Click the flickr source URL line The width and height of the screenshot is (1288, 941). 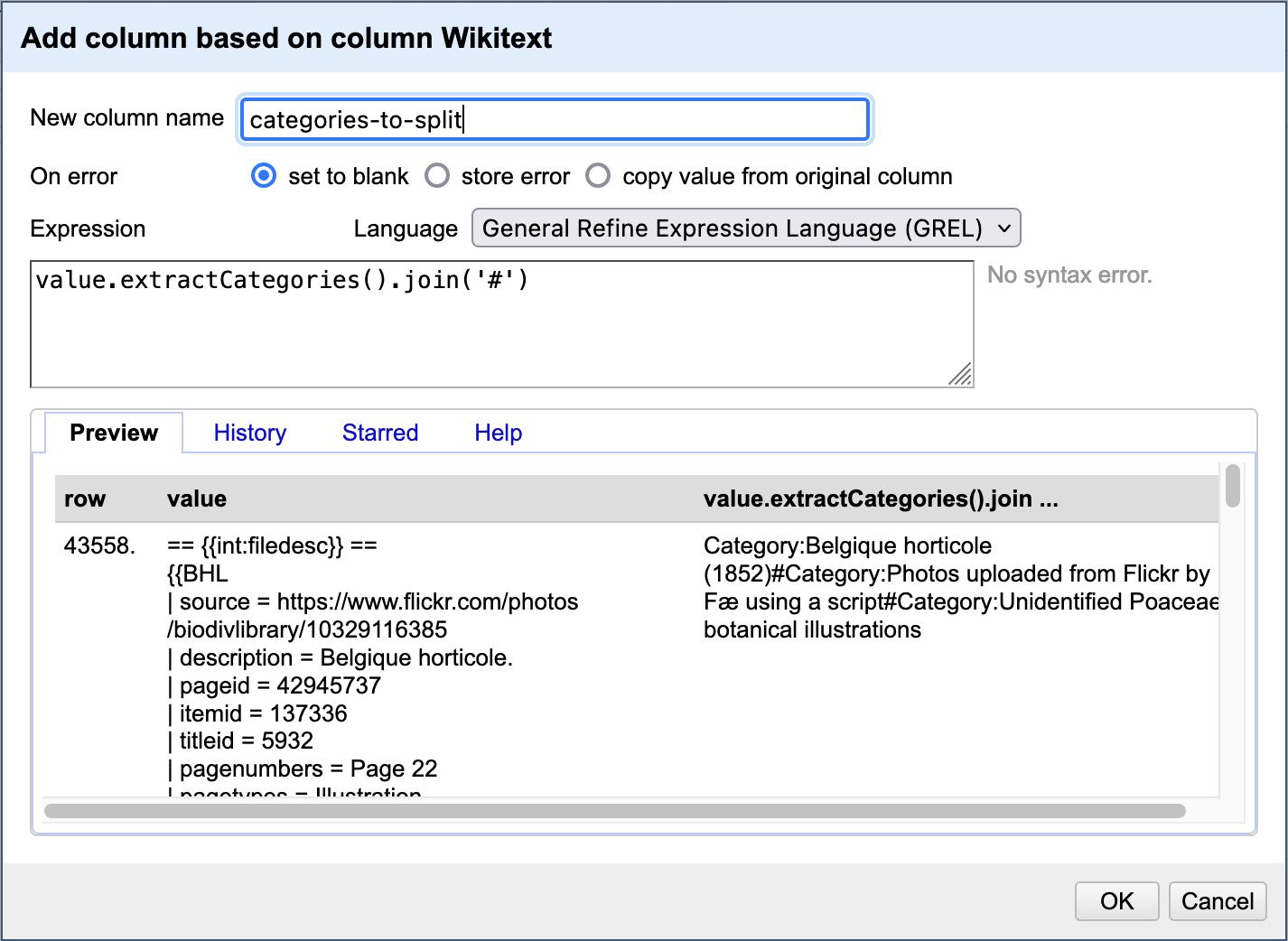[373, 615]
